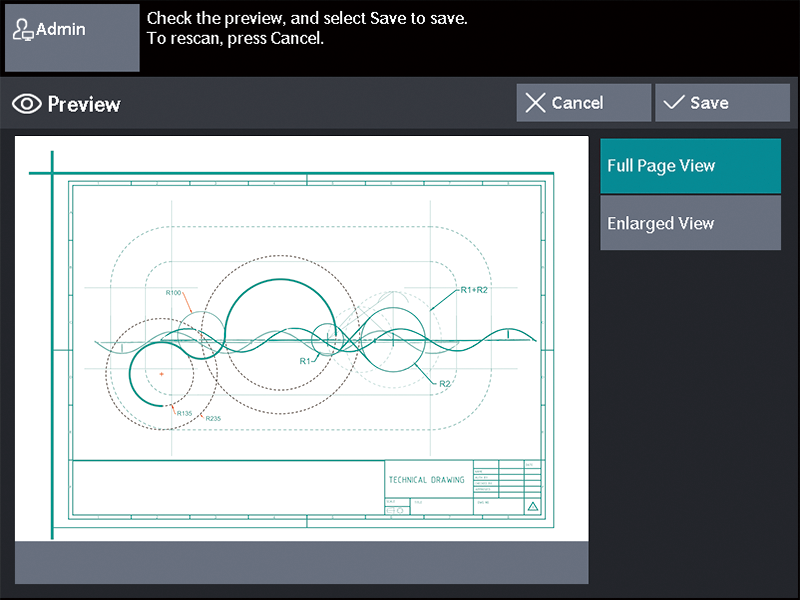Image resolution: width=800 pixels, height=600 pixels.
Task: Click the R1+R2 label in the drawing
Action: click(x=473, y=290)
